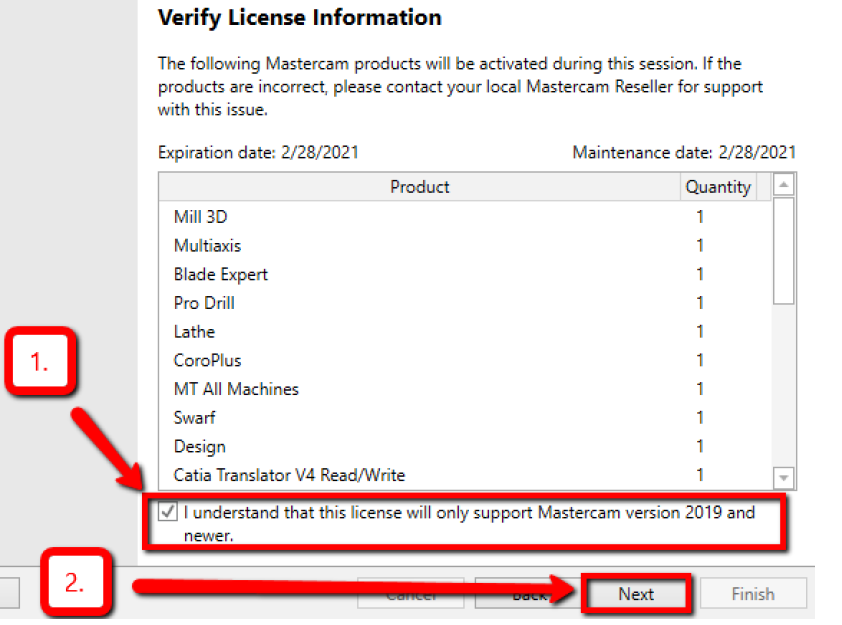Select the Swarf product row
The image size is (842, 625).
[465, 417]
